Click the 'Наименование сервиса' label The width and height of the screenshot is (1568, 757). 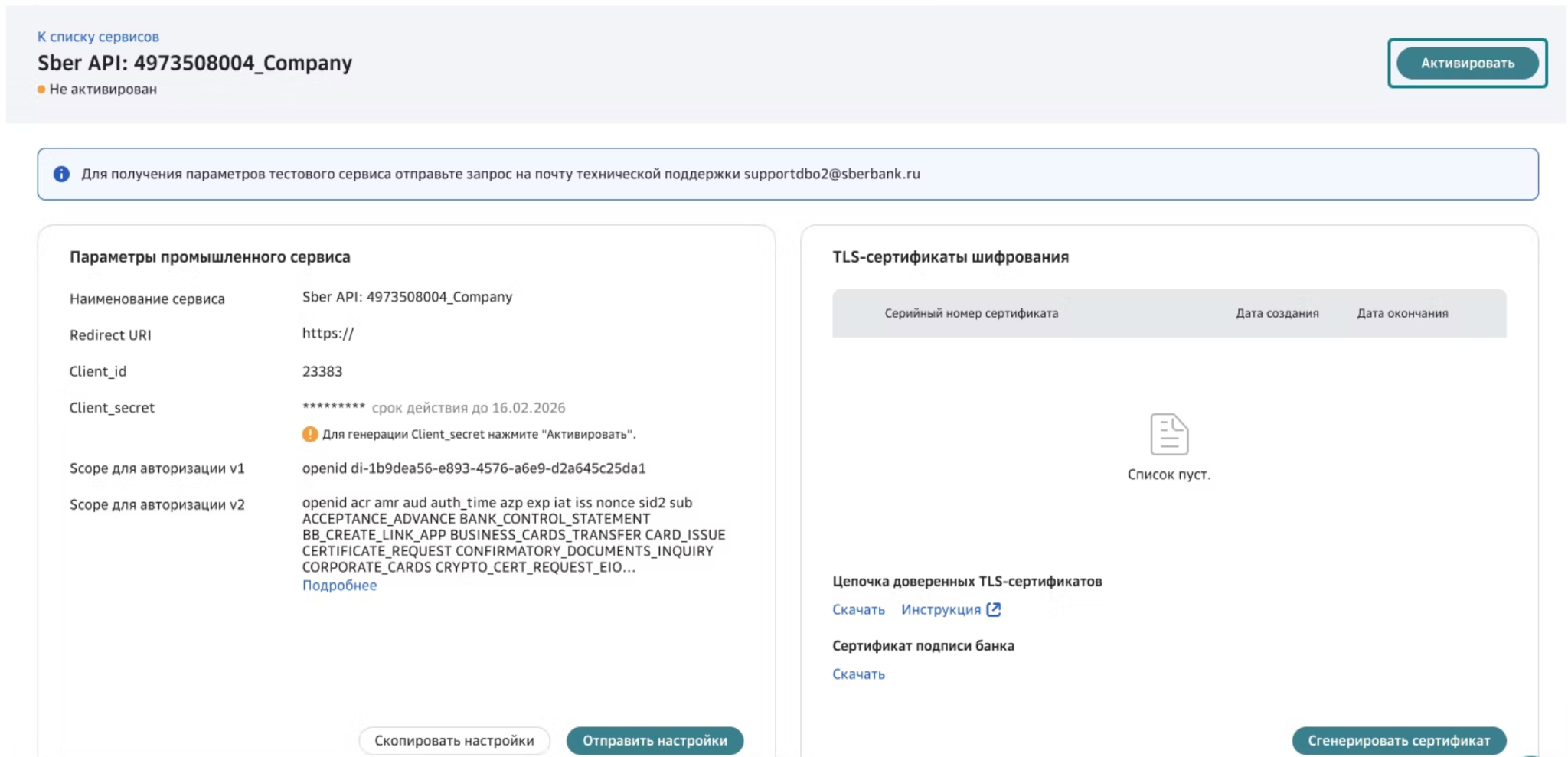point(147,299)
